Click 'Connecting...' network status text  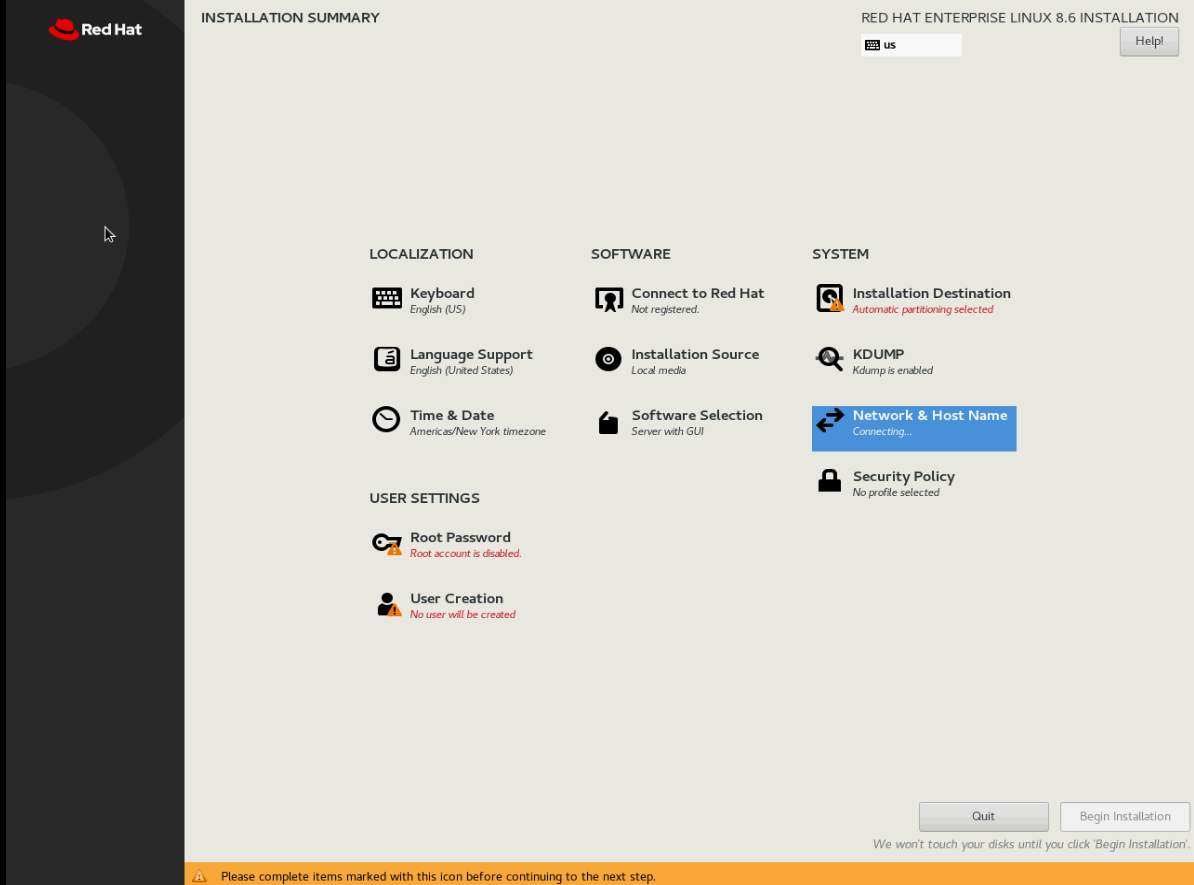pos(882,432)
